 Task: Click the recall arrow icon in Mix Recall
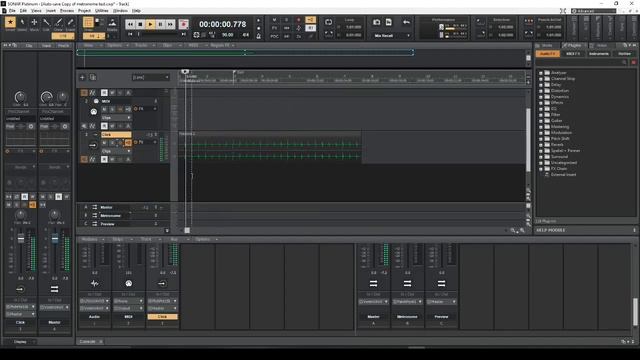click(406, 22)
